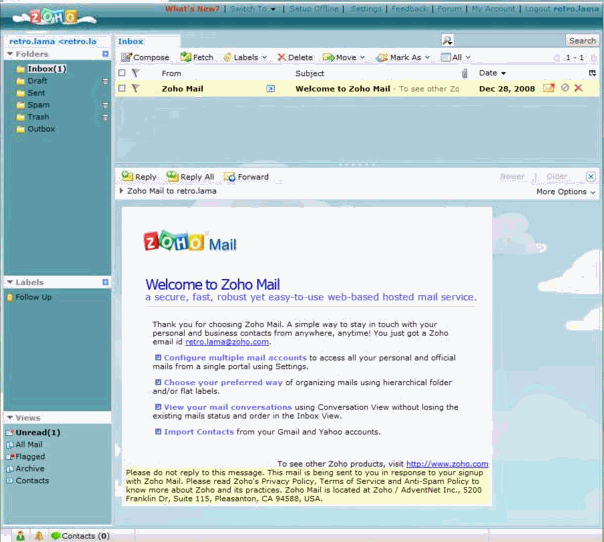Click the notification bell icon in the bottom bar
Viewport: 604px width, 542px height.
click(39, 535)
